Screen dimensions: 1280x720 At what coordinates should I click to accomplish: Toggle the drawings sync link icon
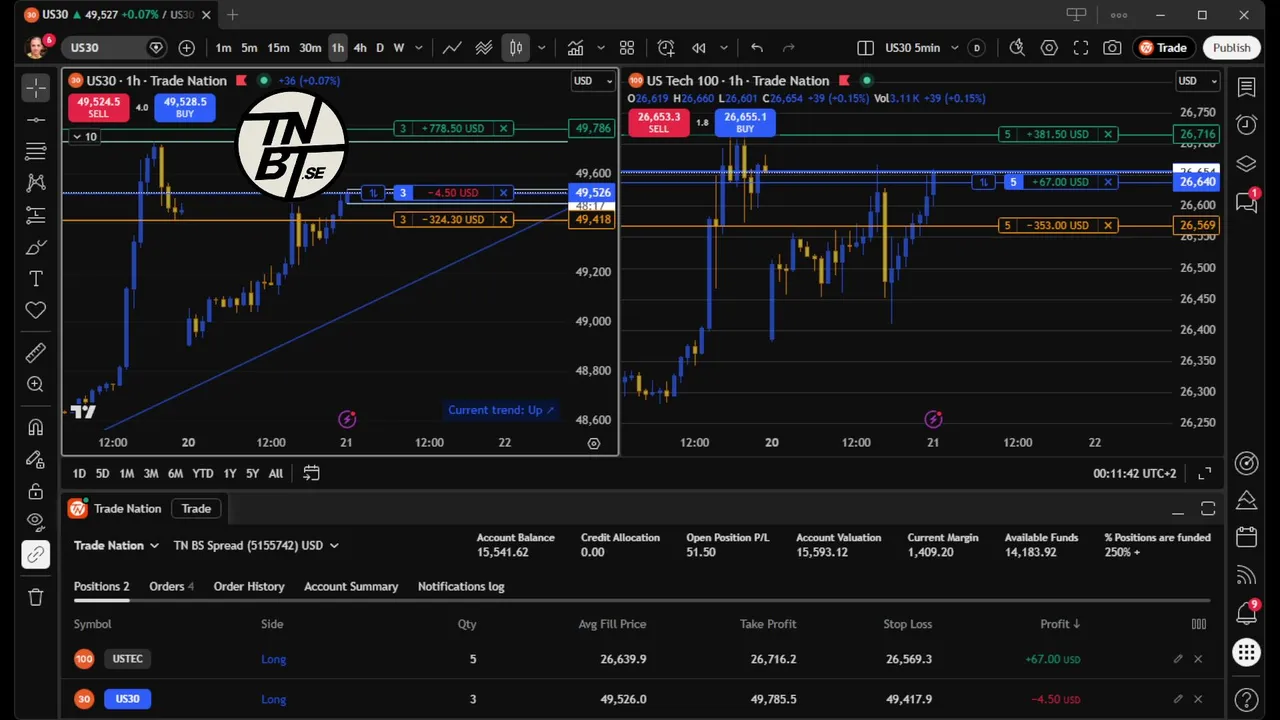(36, 555)
